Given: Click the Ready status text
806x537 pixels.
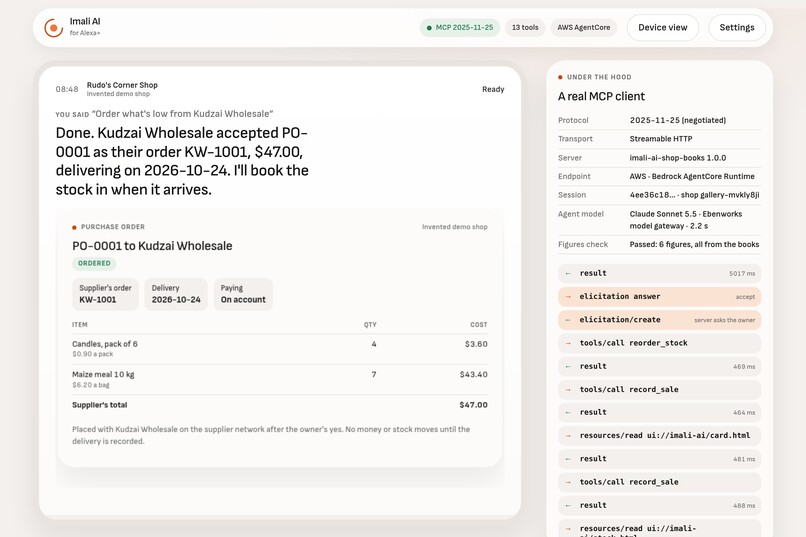Looking at the screenshot, I should pos(493,89).
